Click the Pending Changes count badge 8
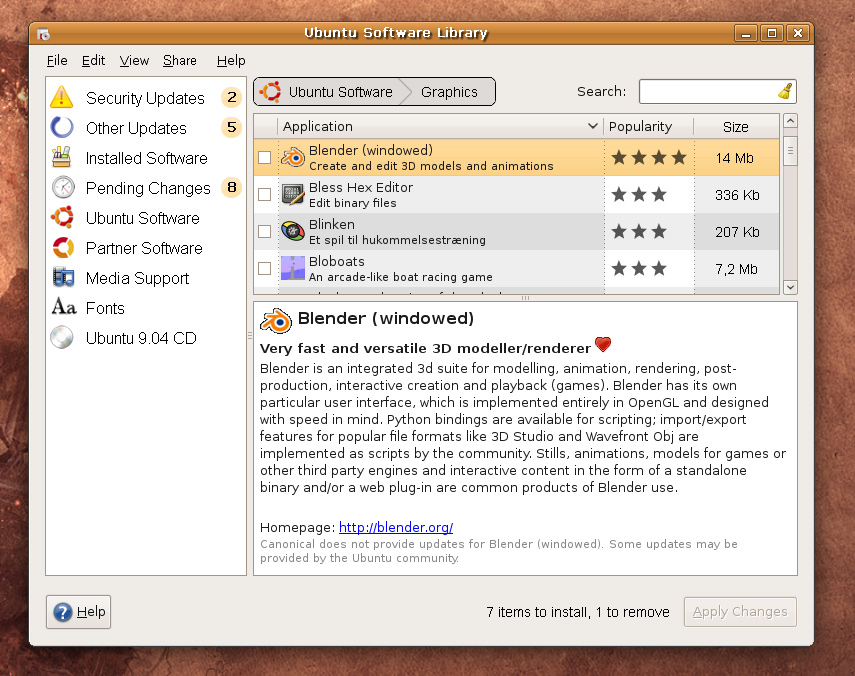The width and height of the screenshot is (855, 676). point(232,187)
